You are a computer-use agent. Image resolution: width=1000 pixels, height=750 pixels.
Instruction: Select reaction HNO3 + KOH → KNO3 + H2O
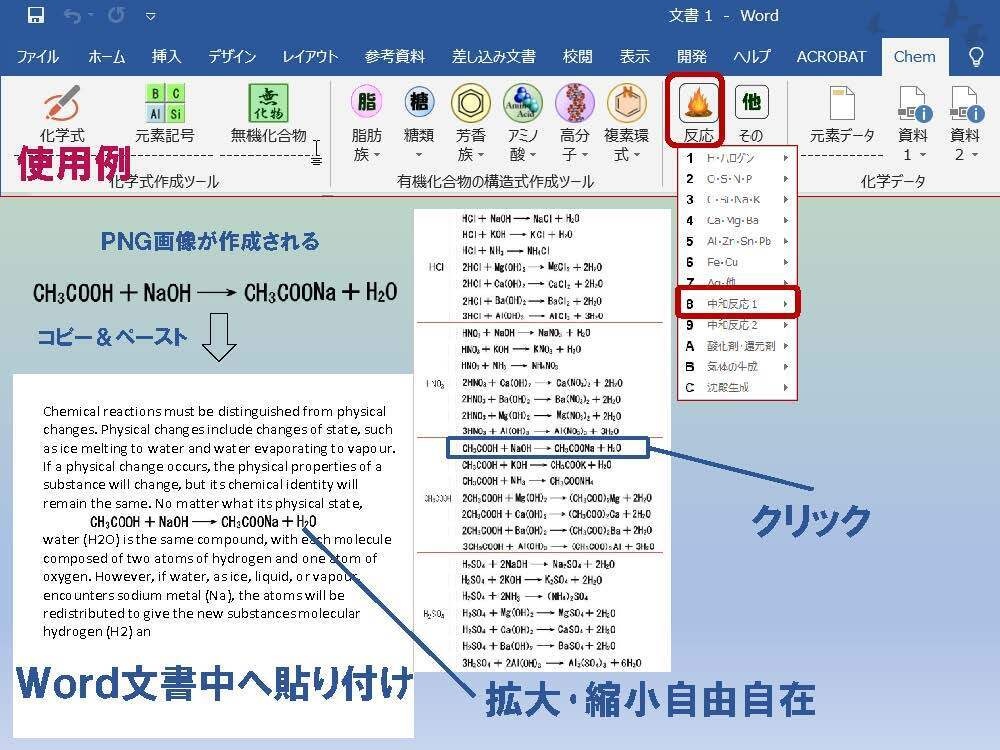click(521, 349)
